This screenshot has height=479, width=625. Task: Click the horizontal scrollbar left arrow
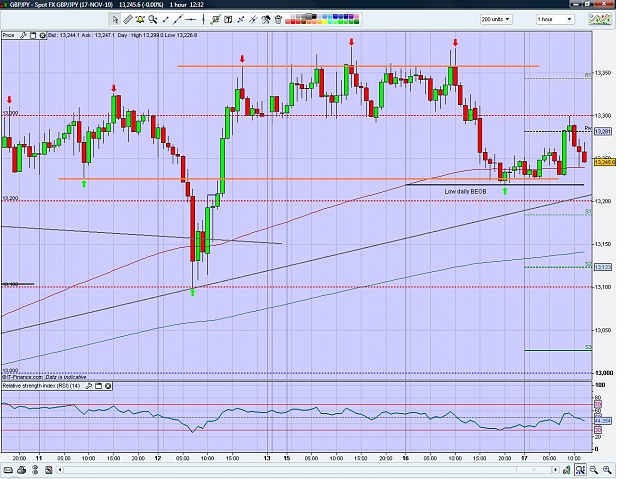click(61, 470)
